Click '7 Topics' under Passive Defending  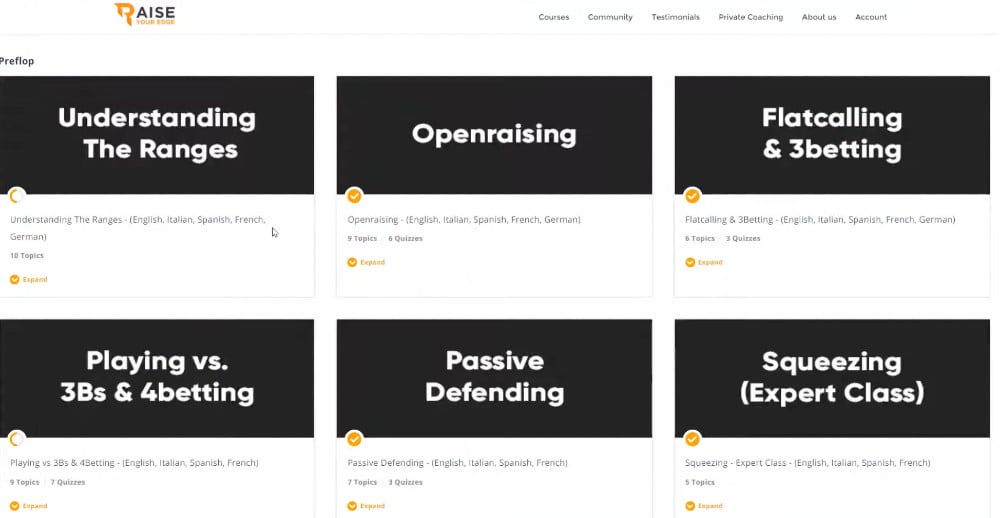362,482
